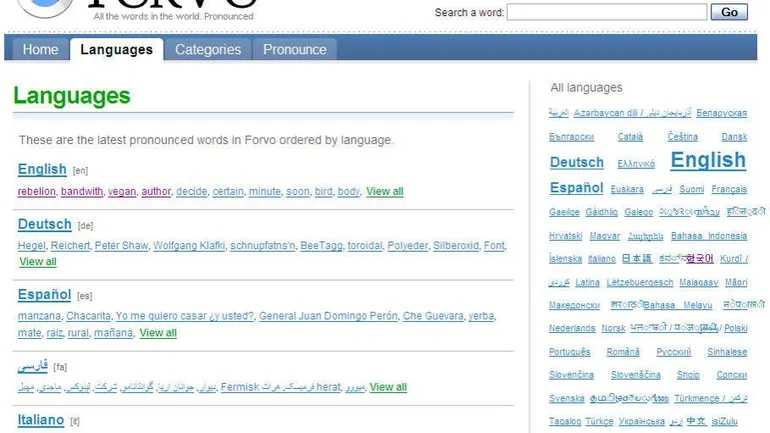
Task: Open the word link 'vegan'
Action: pos(122,191)
